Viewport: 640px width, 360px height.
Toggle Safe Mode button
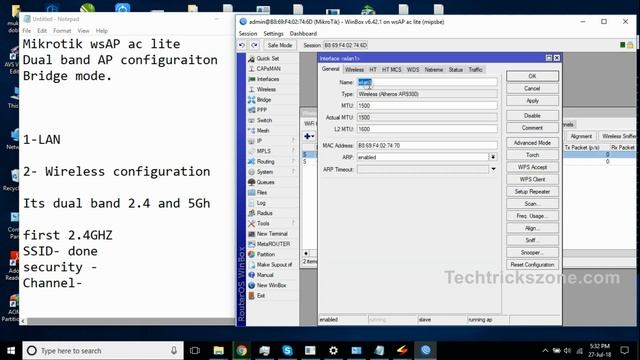tap(280, 45)
